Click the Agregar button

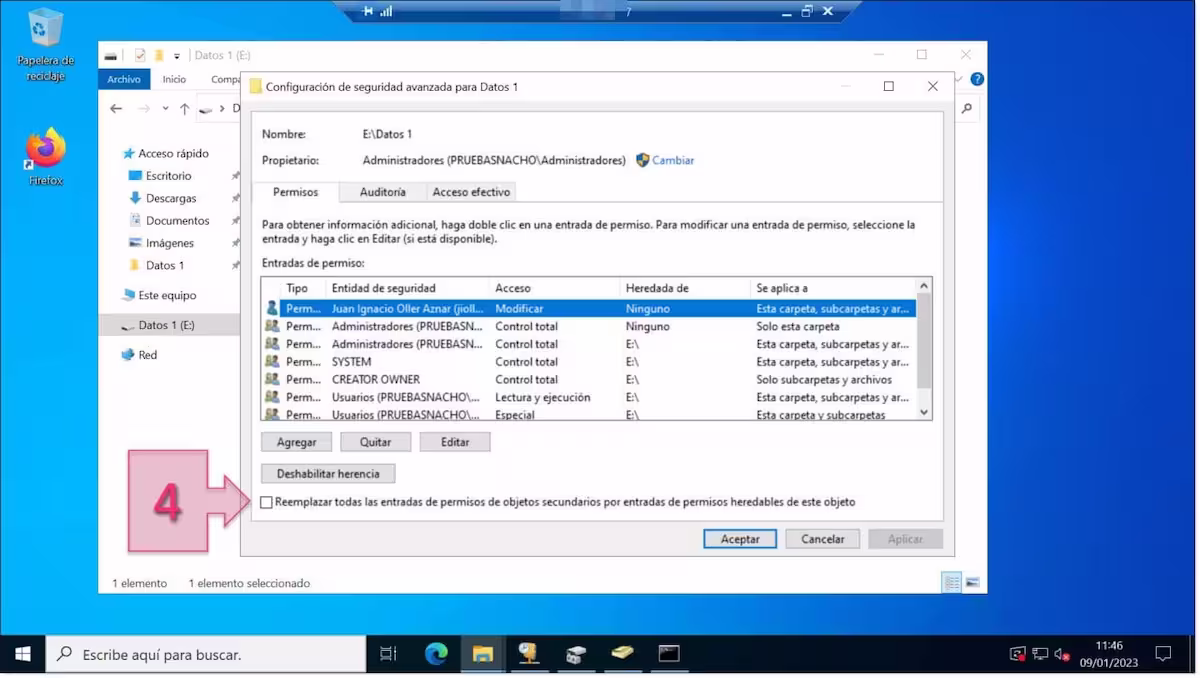(x=296, y=442)
